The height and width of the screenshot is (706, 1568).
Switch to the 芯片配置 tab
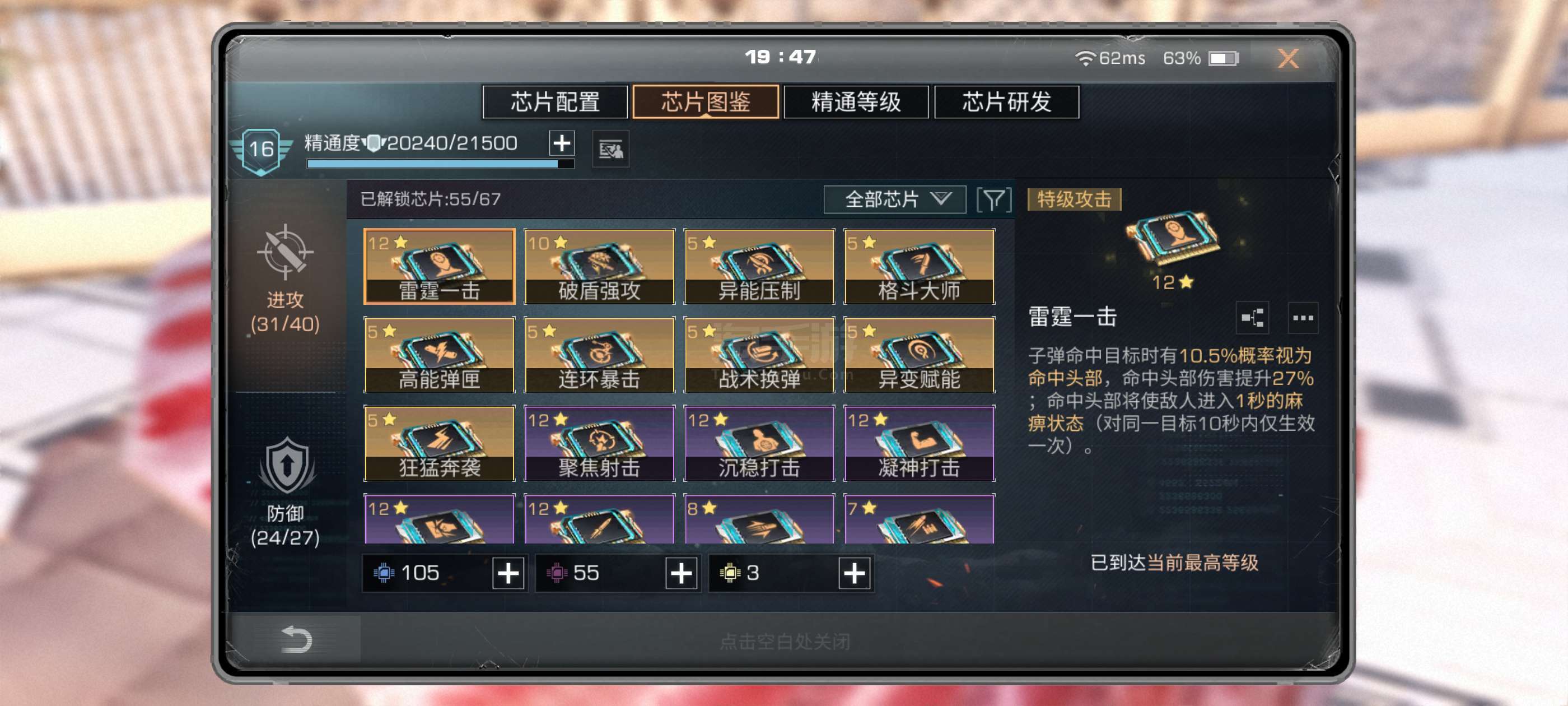(554, 102)
